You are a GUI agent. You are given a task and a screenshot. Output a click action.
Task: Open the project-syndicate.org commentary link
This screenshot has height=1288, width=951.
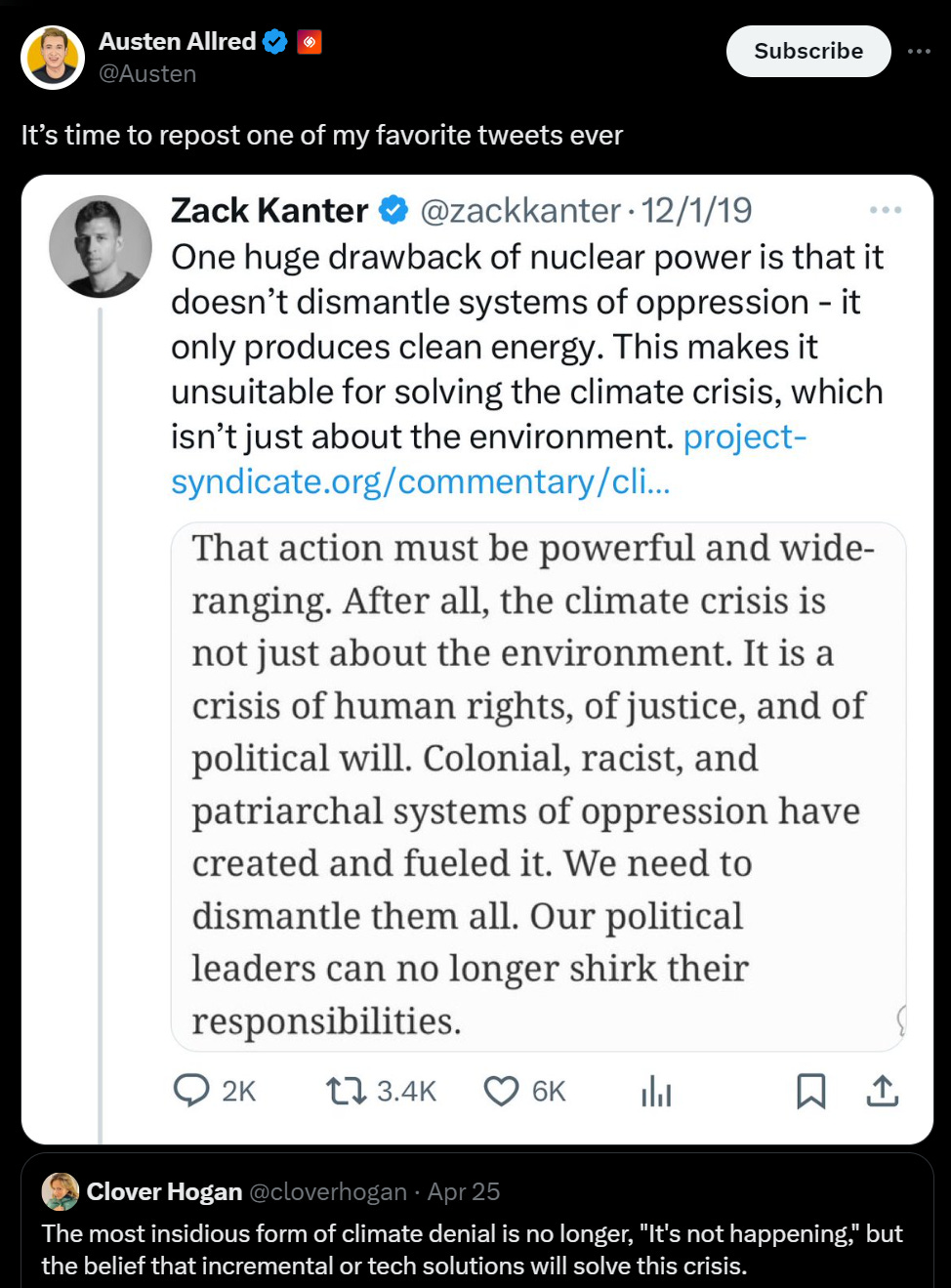click(488, 460)
